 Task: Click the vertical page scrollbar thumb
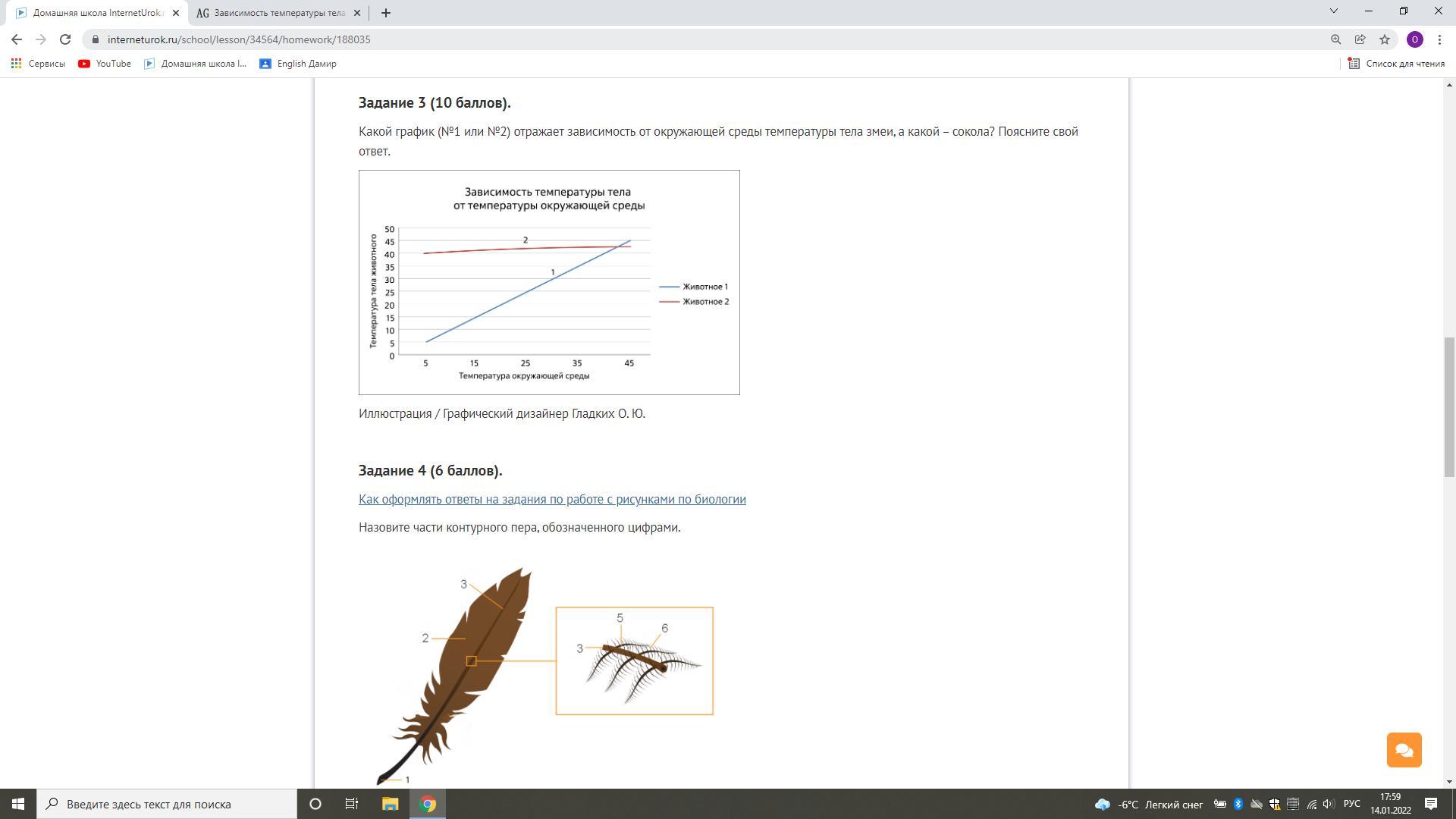[x=1449, y=406]
